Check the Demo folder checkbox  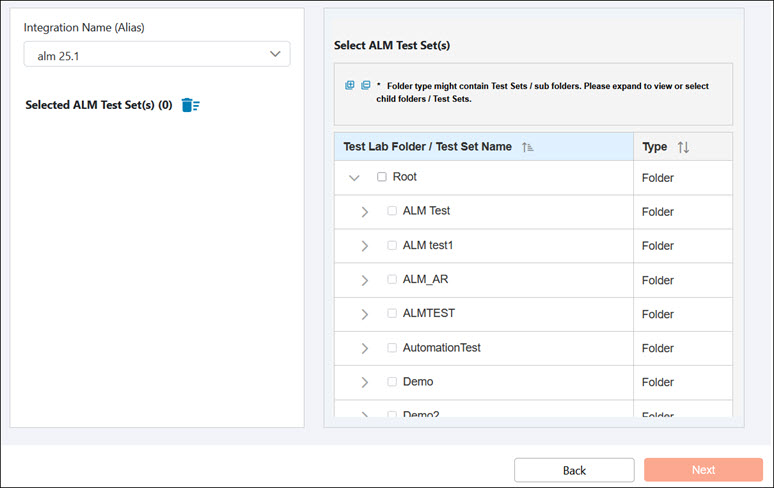click(392, 382)
